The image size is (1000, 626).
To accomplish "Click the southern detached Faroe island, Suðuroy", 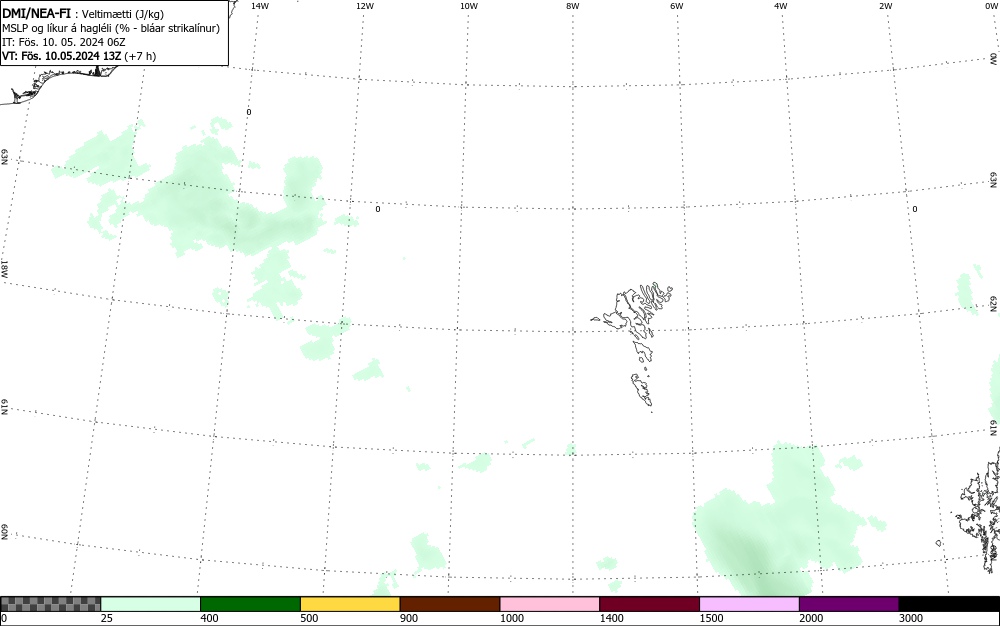I will (642, 389).
